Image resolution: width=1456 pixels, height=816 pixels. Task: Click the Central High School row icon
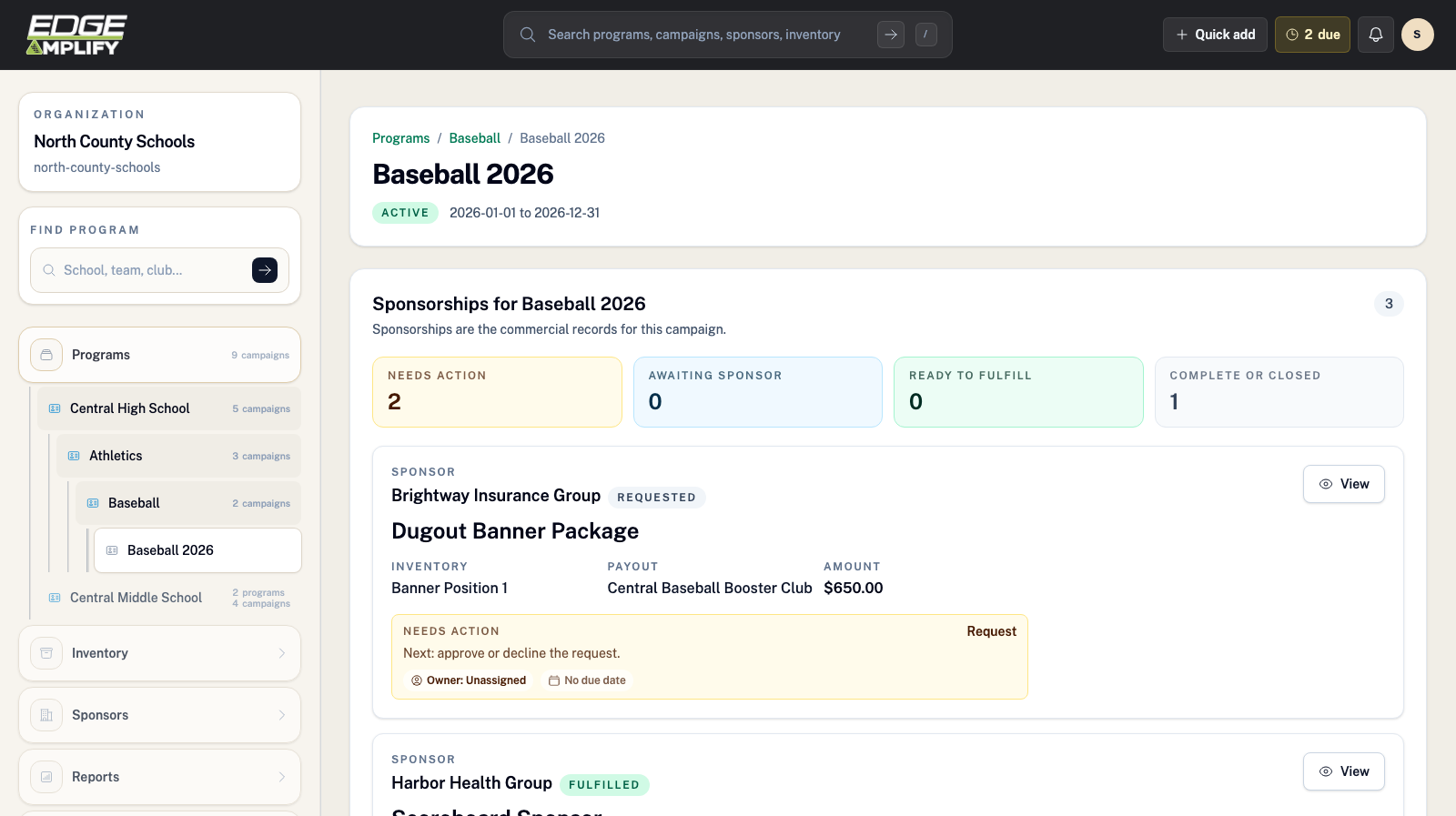point(55,408)
